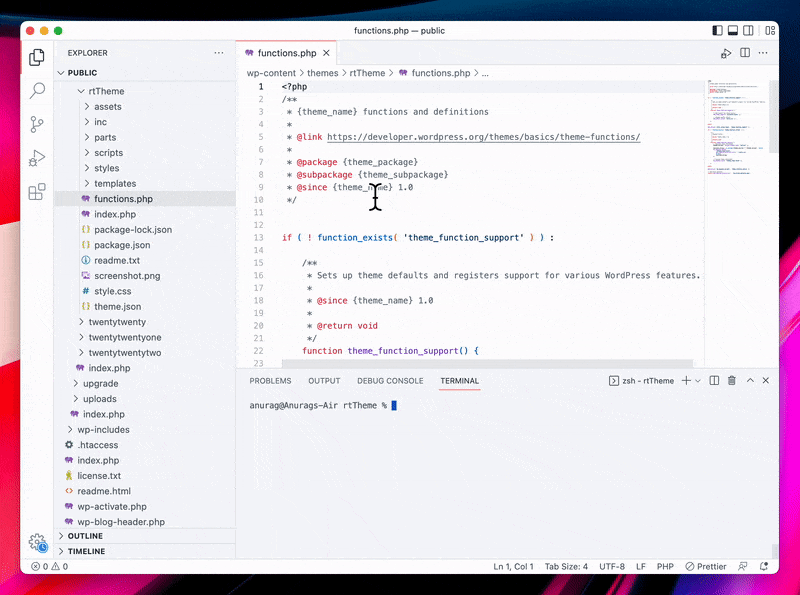Expand the twentytwenty theme folder

(116, 322)
